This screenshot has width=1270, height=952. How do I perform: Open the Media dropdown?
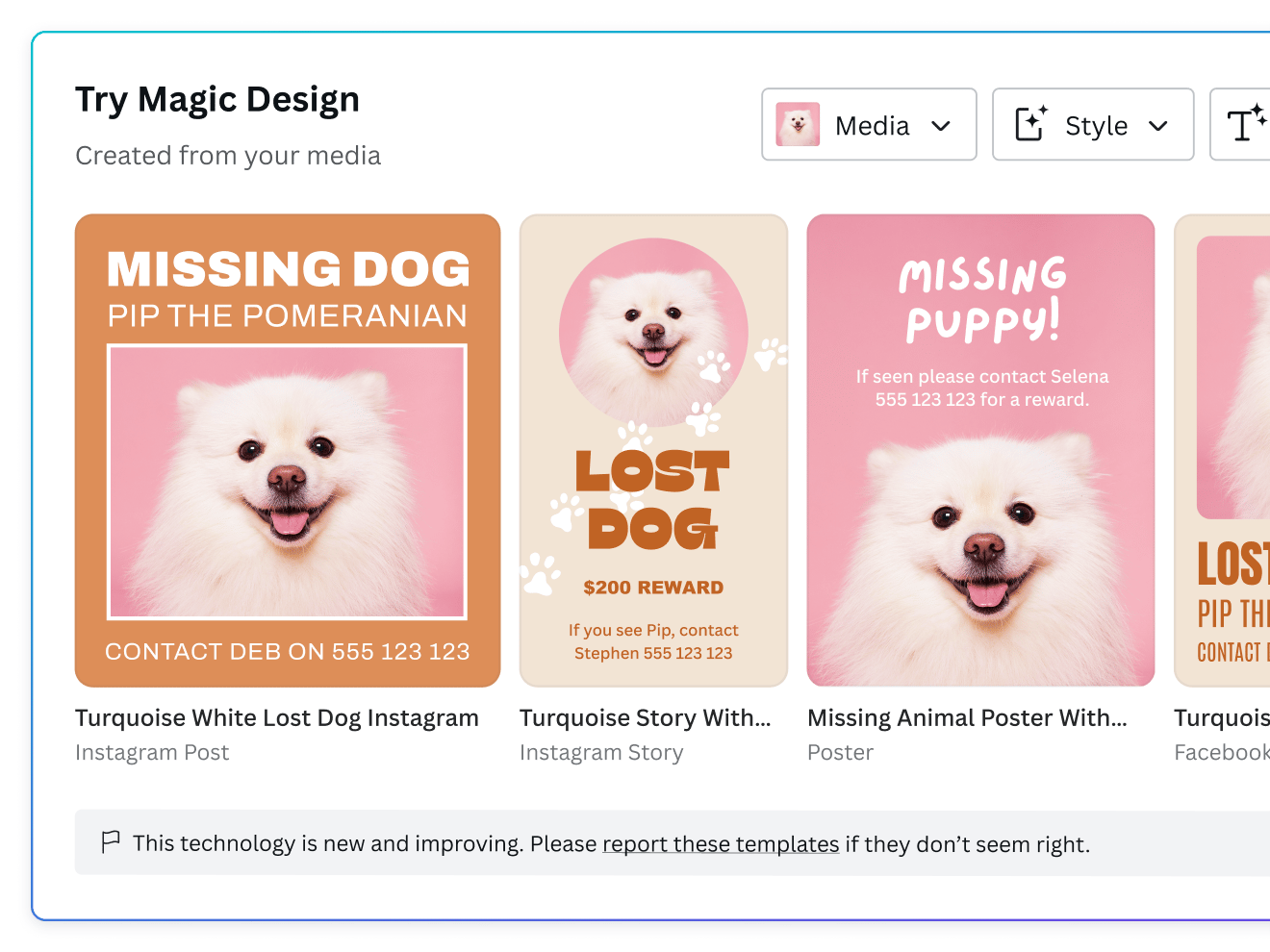(869, 124)
